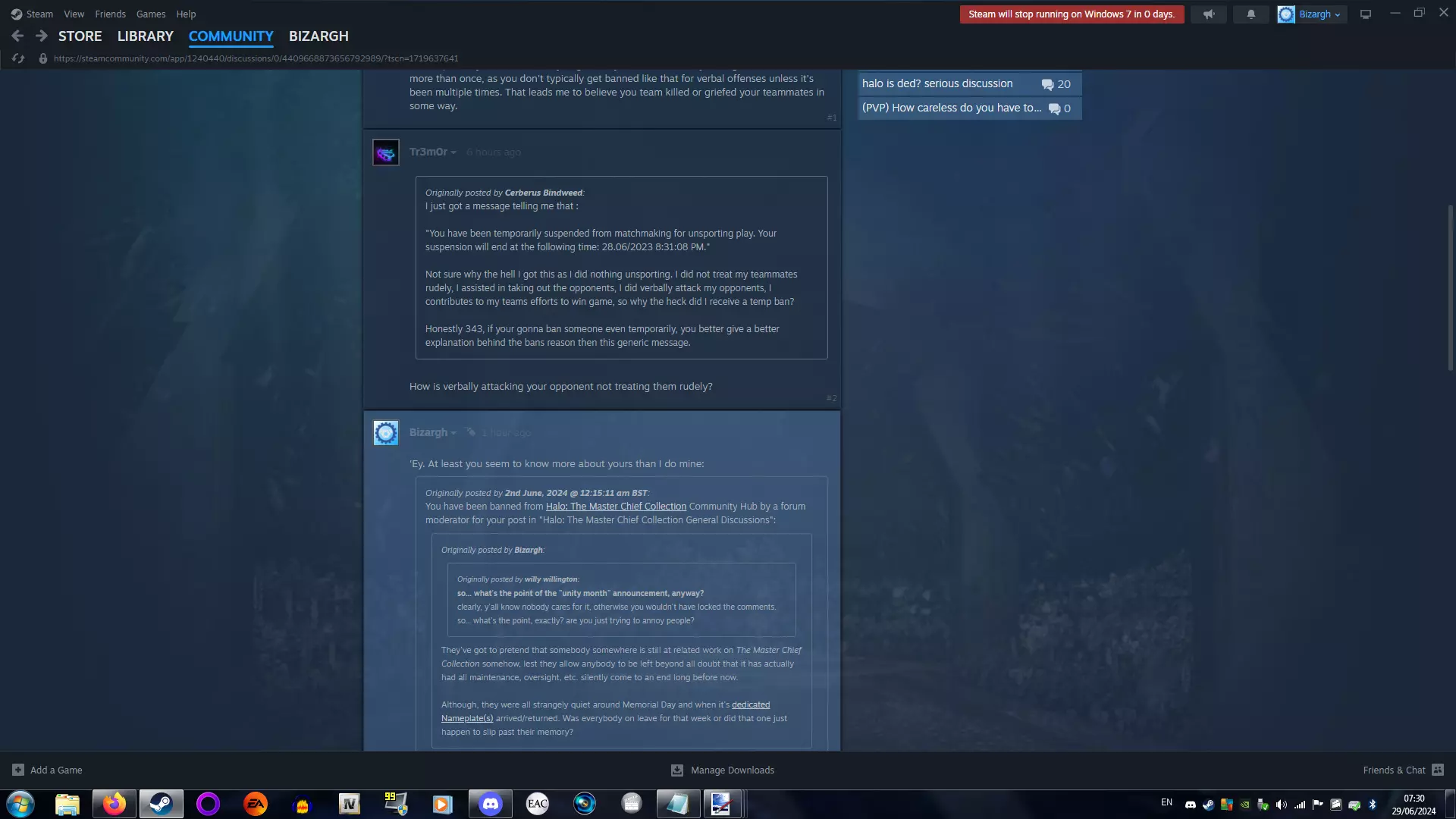Switch to the LIBRARY tab

145,36
